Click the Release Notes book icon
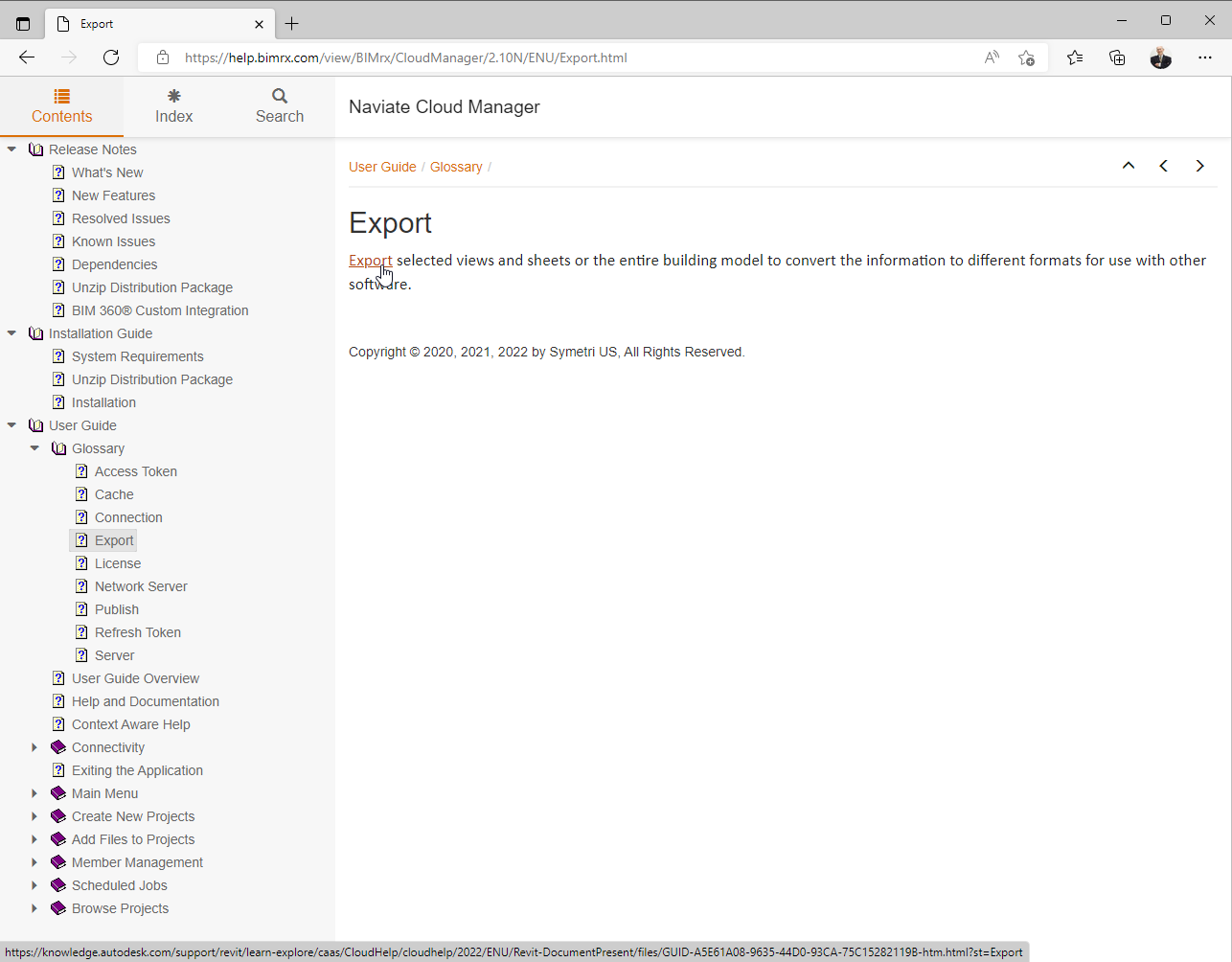Image resolution: width=1232 pixels, height=962 pixels. click(35, 149)
